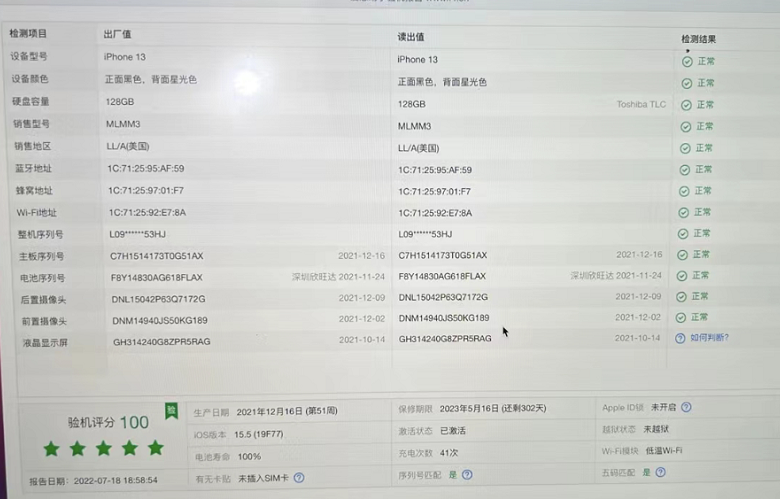This screenshot has height=499, width=780.
Task: Click the 越狱状态 value 未越狱
Action: 656,429
